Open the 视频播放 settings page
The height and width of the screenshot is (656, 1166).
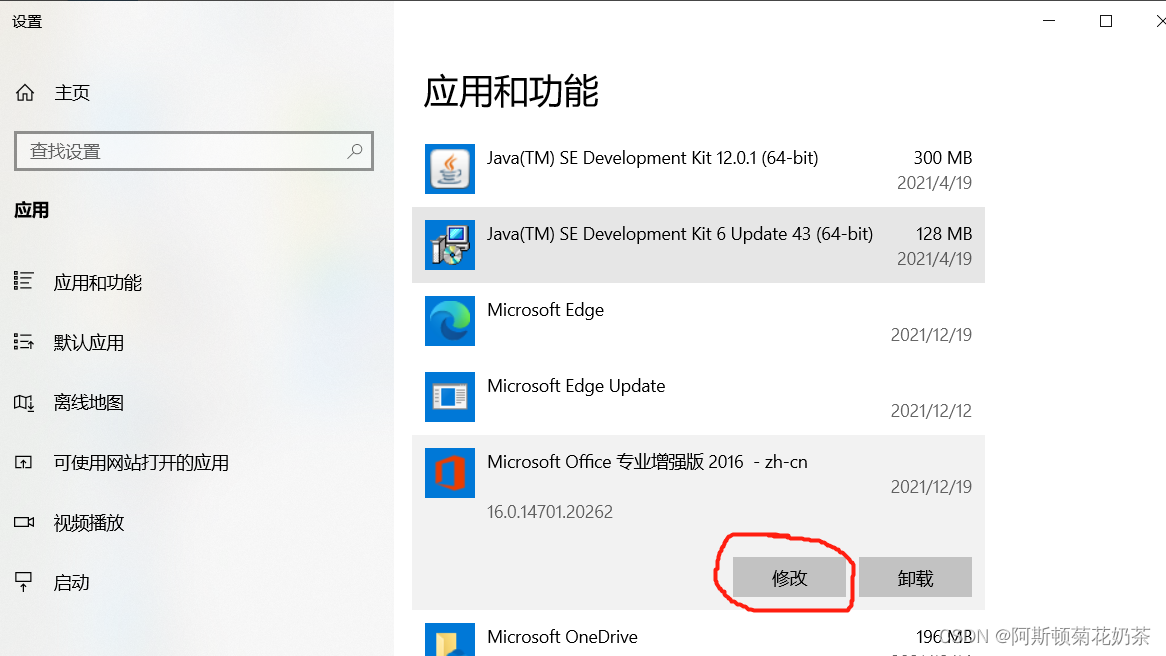coord(88,523)
